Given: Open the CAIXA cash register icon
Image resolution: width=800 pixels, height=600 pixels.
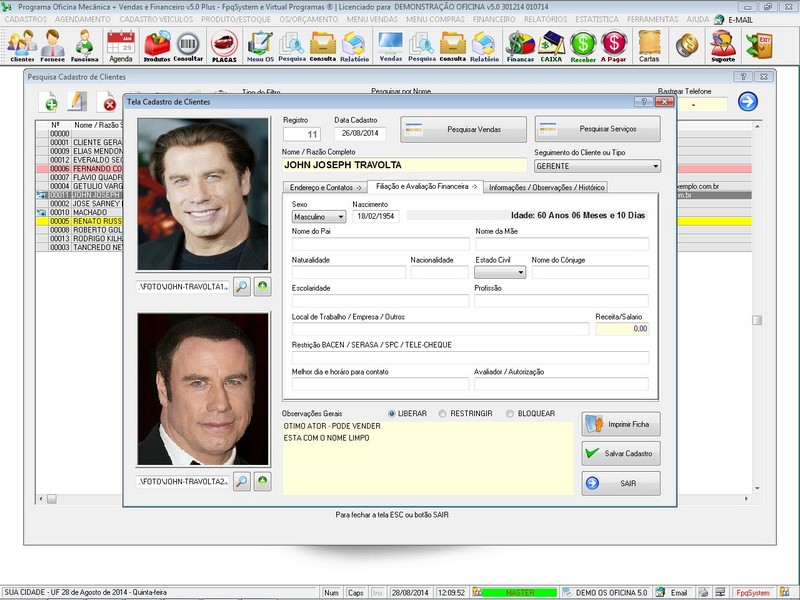Looking at the screenshot, I should [x=551, y=45].
